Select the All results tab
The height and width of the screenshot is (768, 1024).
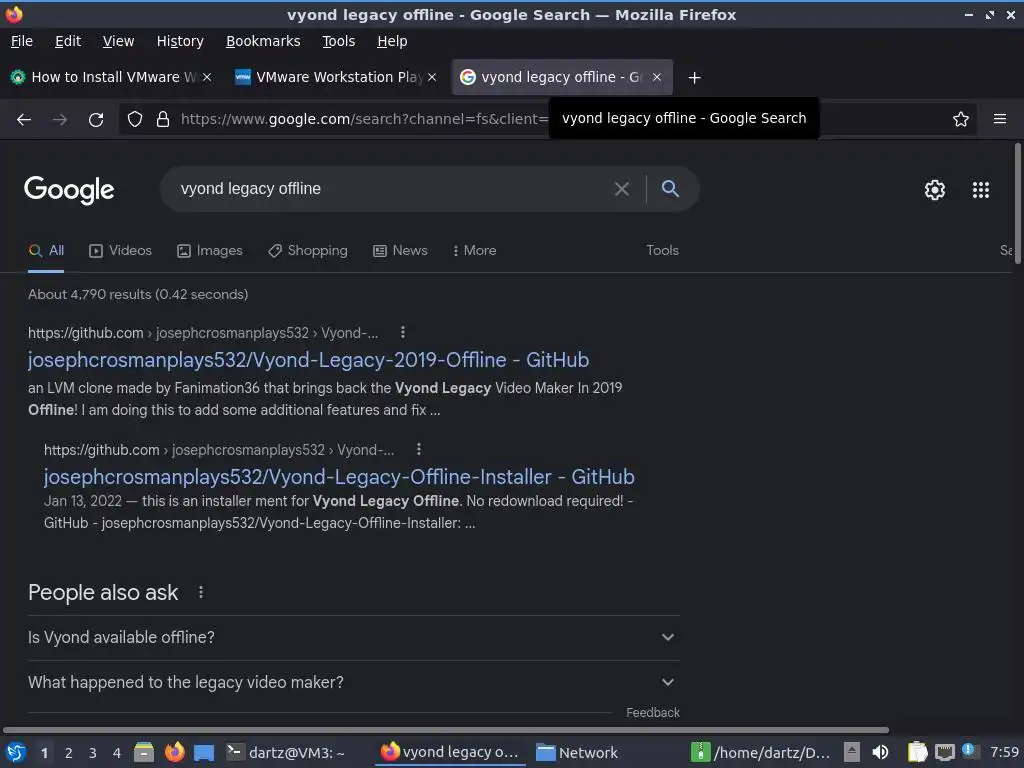tap(46, 251)
